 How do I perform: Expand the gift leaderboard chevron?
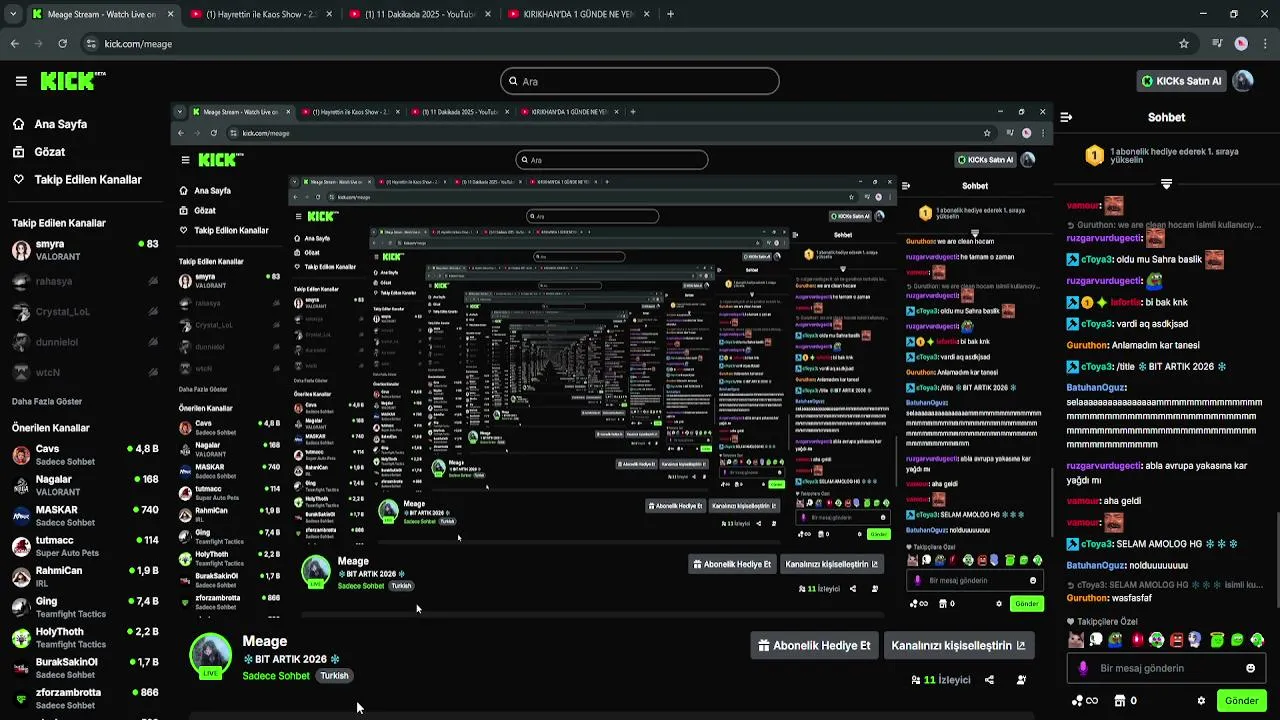[1166, 184]
